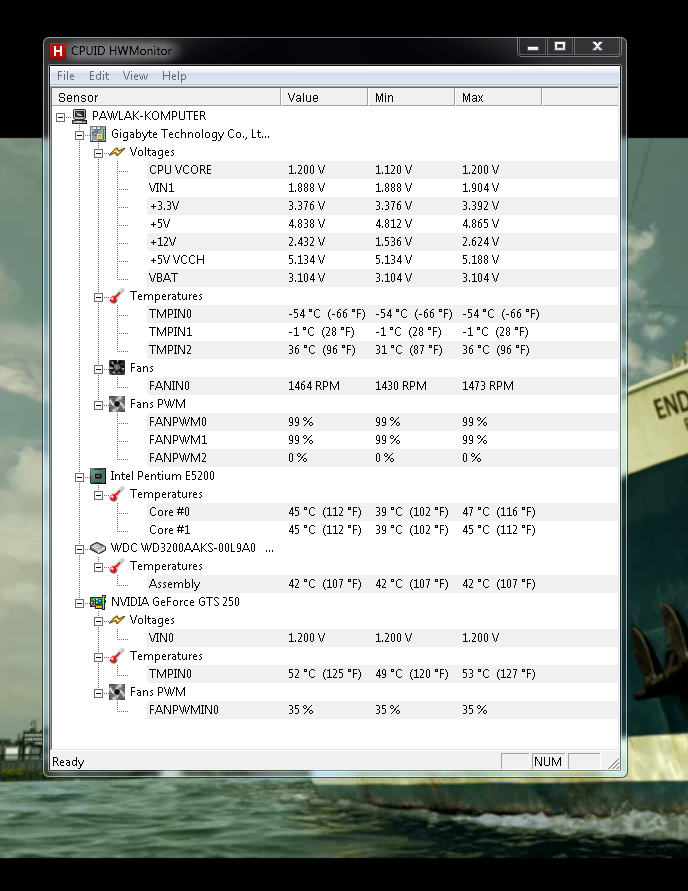Click the Fans fan icon
688x891 pixels.
point(116,368)
